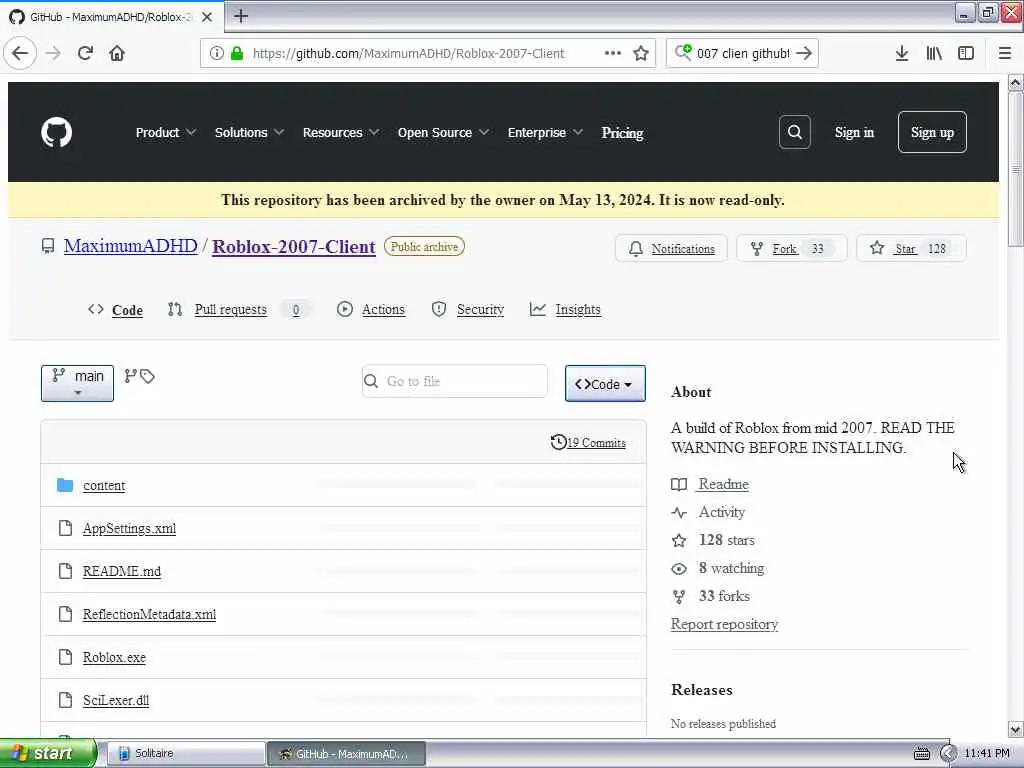This screenshot has width=1024, height=768.
Task: Click the repository book icon
Action: click(x=48, y=246)
